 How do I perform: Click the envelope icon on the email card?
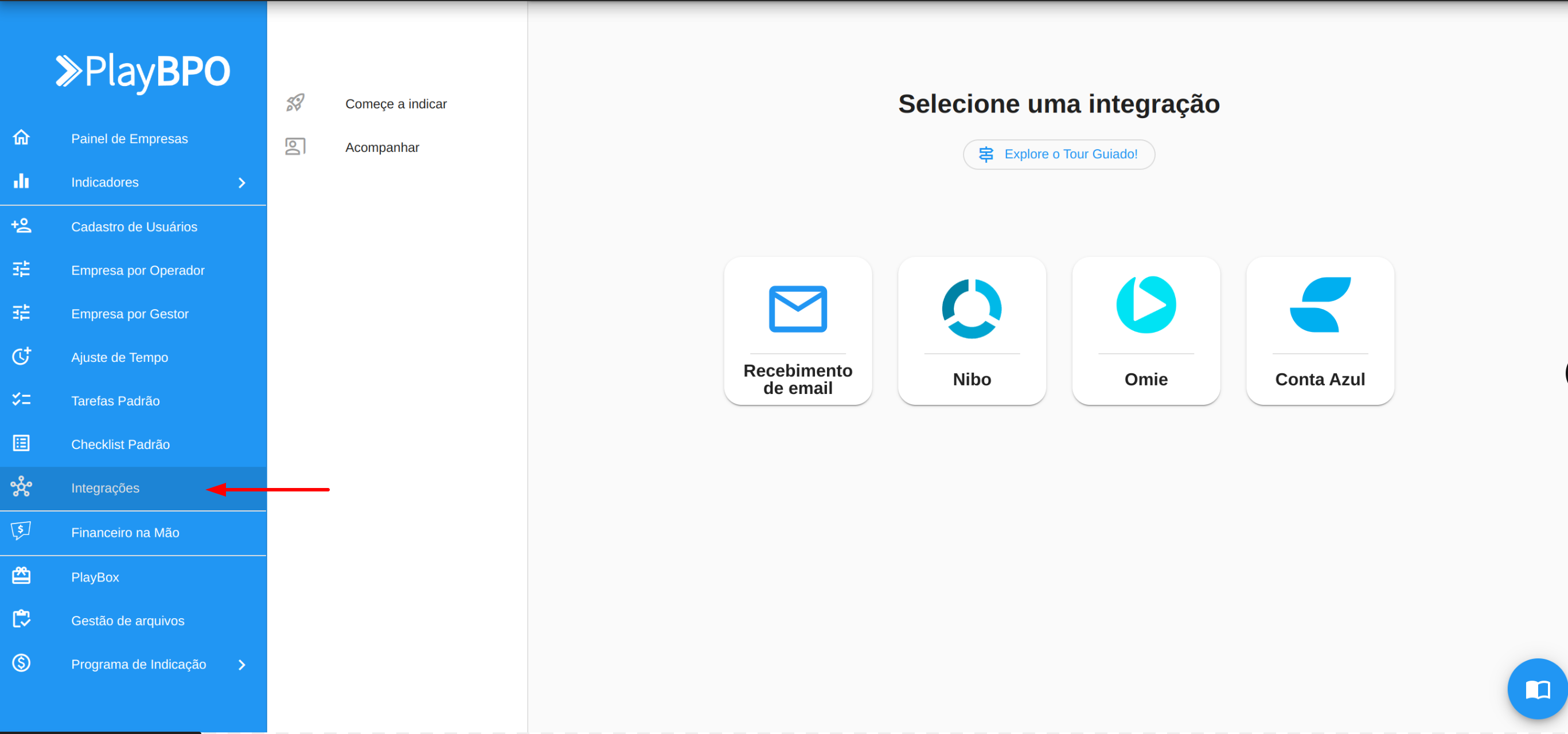(797, 309)
